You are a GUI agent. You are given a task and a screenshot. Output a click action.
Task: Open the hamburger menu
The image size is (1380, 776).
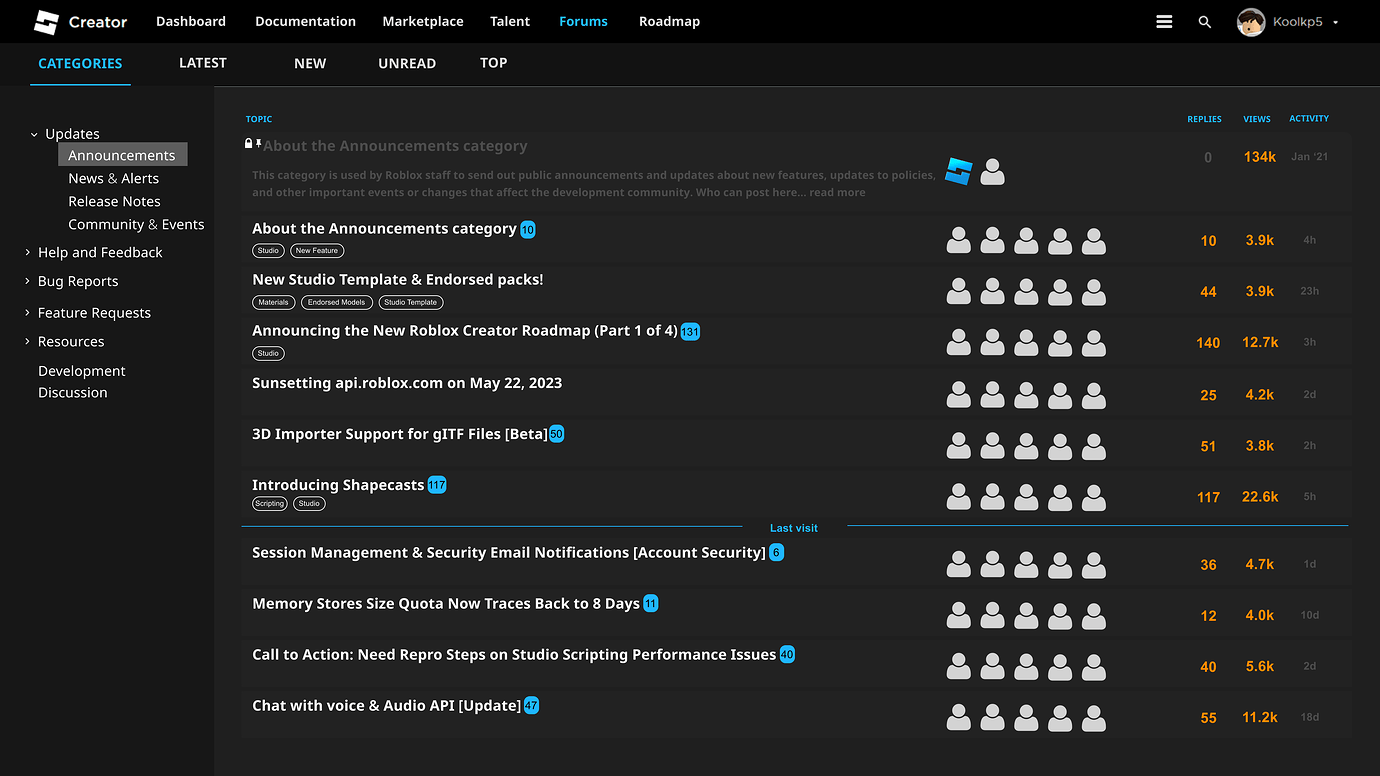[x=1163, y=21]
